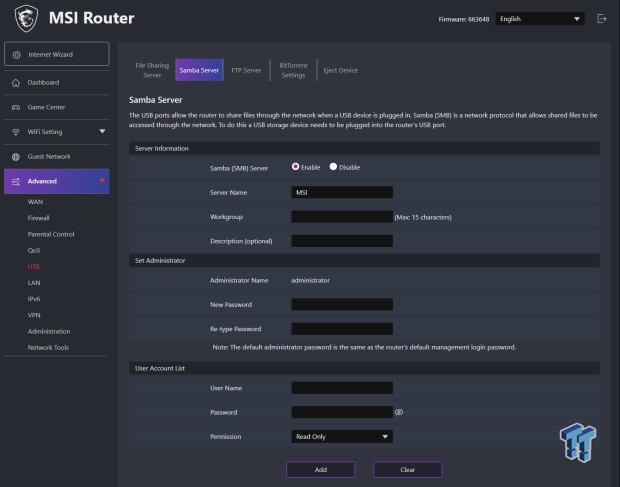Click the Guest Network globe icon
620x487 pixels.
coord(16,157)
